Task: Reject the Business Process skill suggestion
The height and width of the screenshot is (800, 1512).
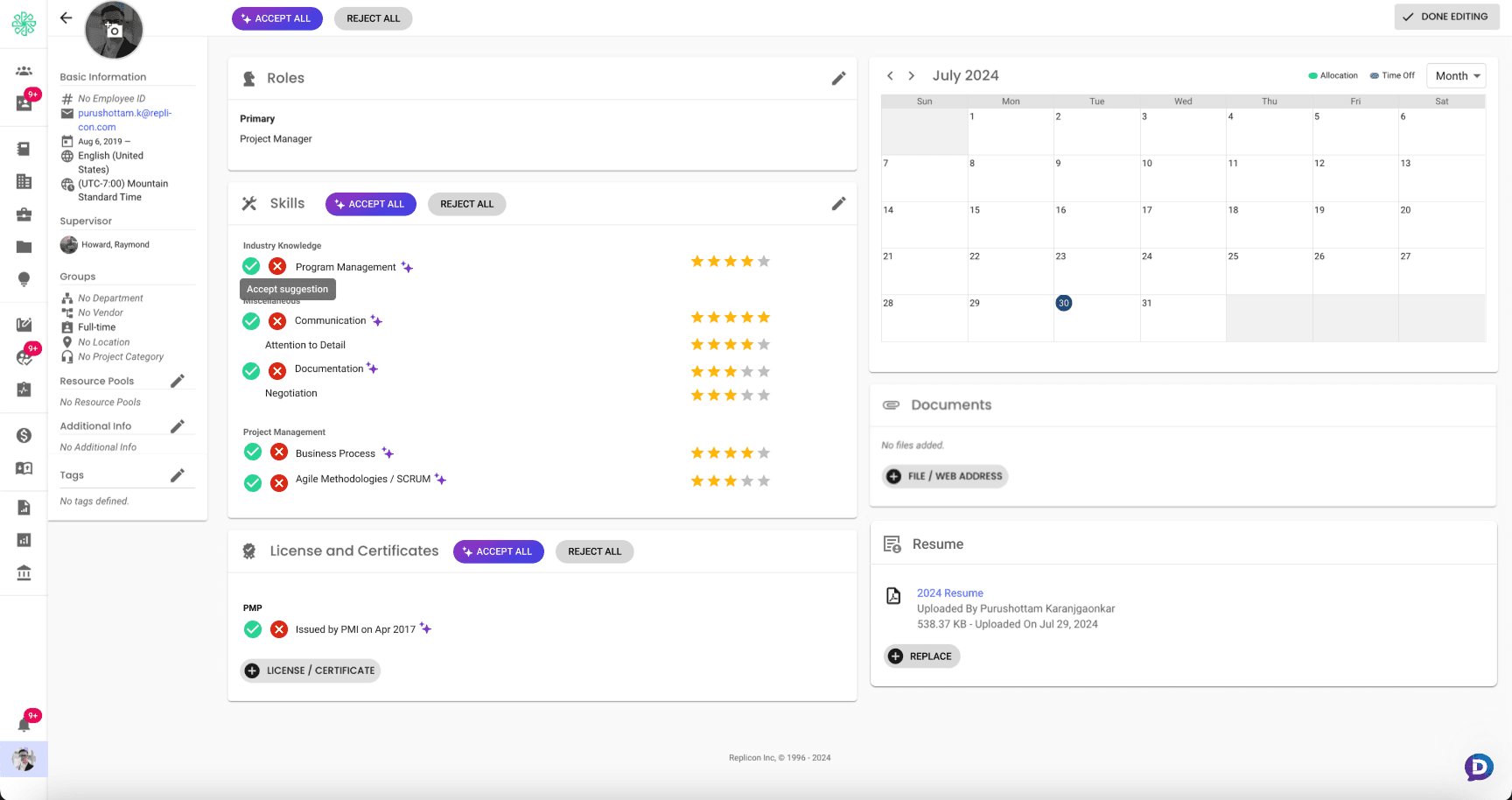Action: pyautogui.click(x=279, y=452)
